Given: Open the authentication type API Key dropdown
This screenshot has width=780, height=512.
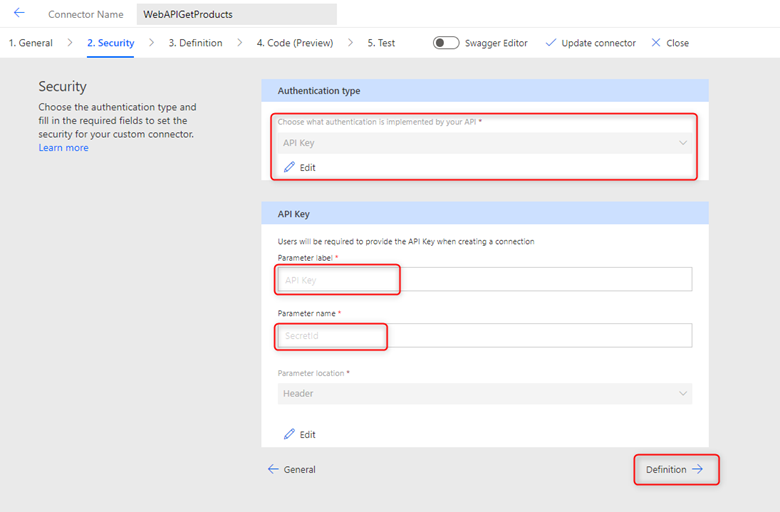Looking at the screenshot, I should coord(485,143).
